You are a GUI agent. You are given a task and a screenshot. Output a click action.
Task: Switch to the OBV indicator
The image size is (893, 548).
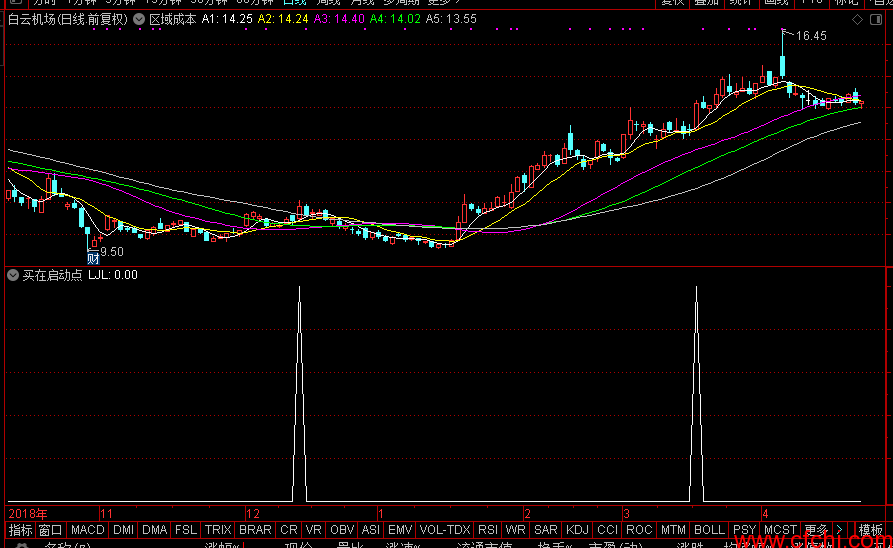pos(342,530)
